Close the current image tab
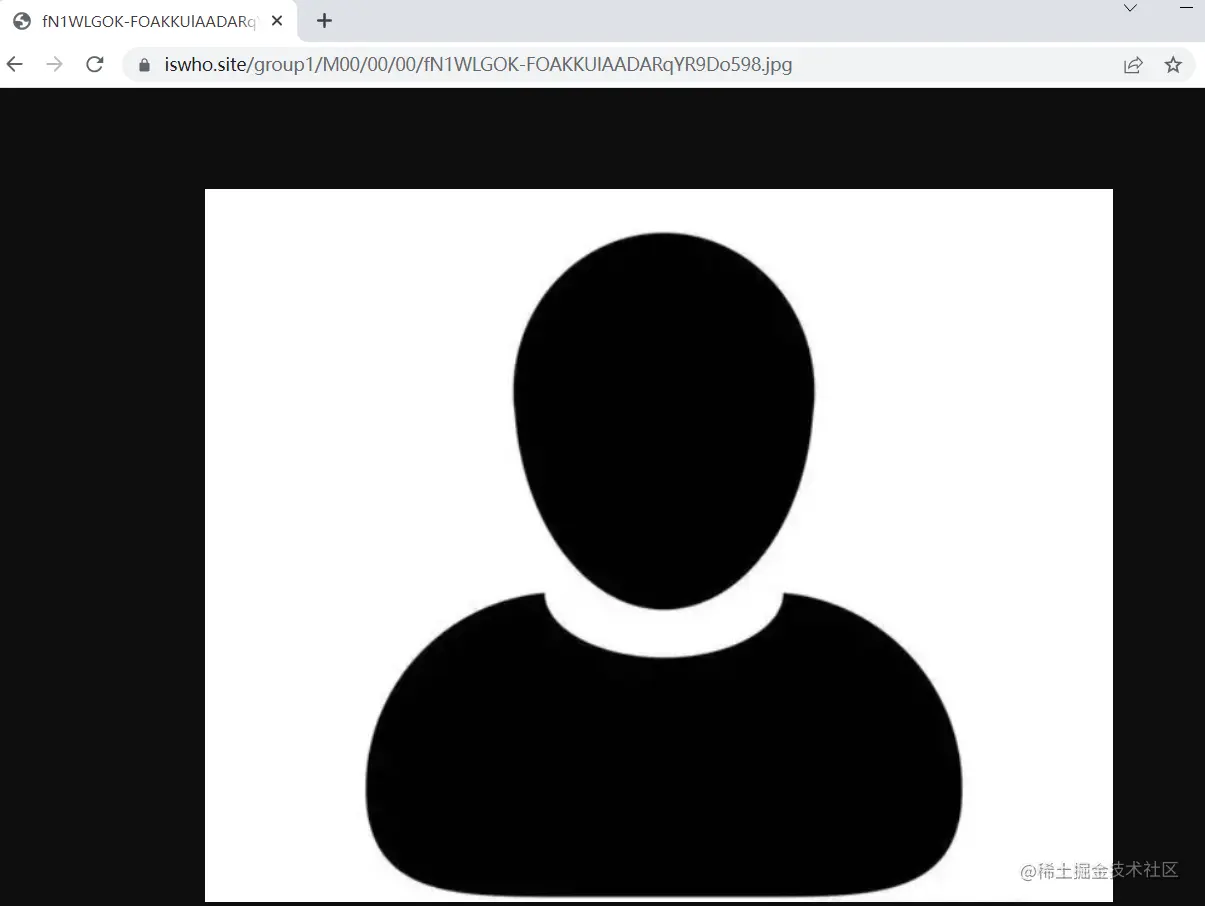This screenshot has width=1205, height=906. 277,20
